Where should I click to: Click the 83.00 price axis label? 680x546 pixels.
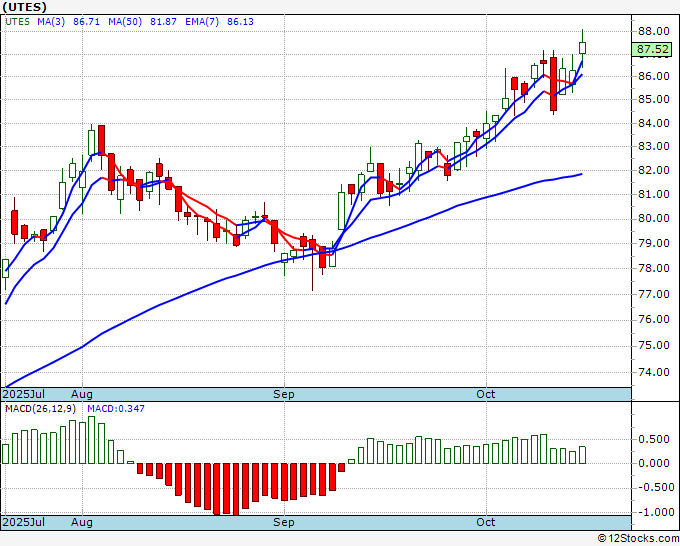point(654,146)
